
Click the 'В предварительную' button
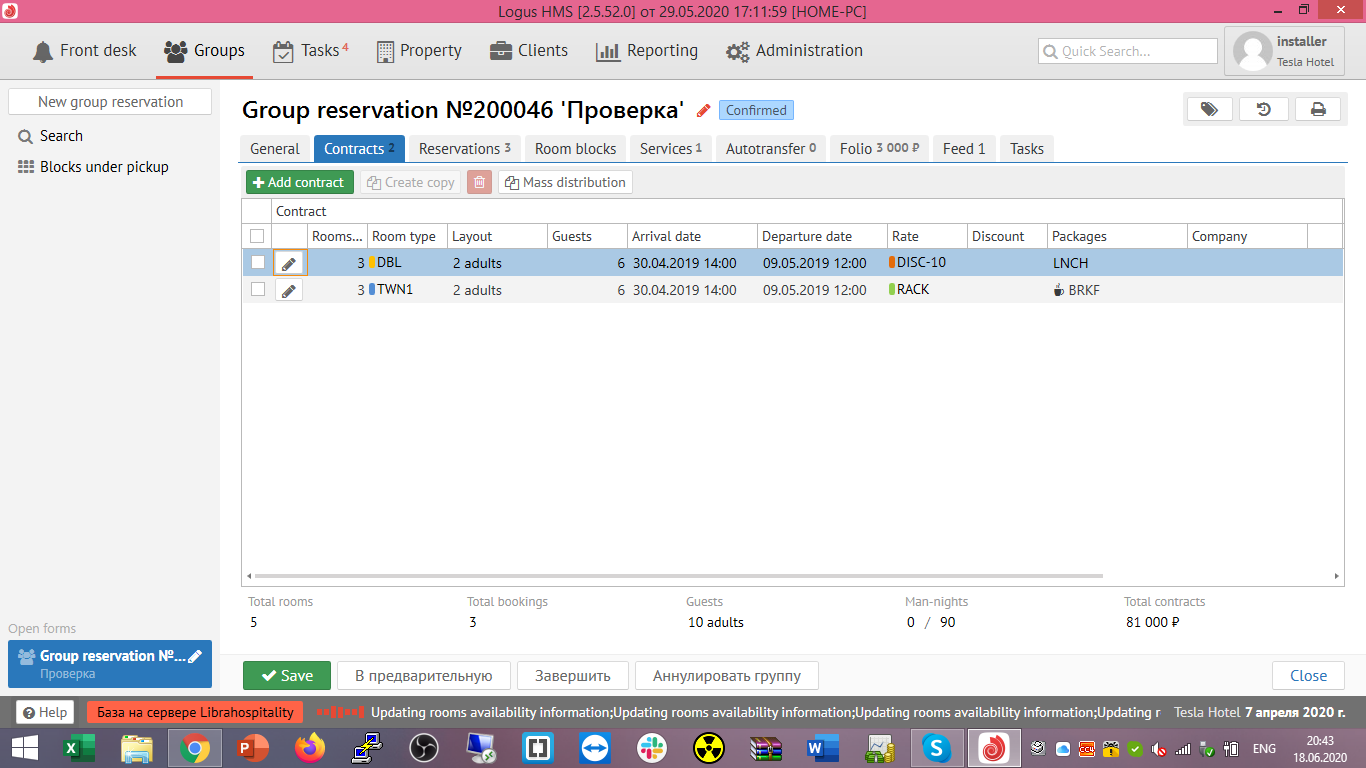coord(424,676)
